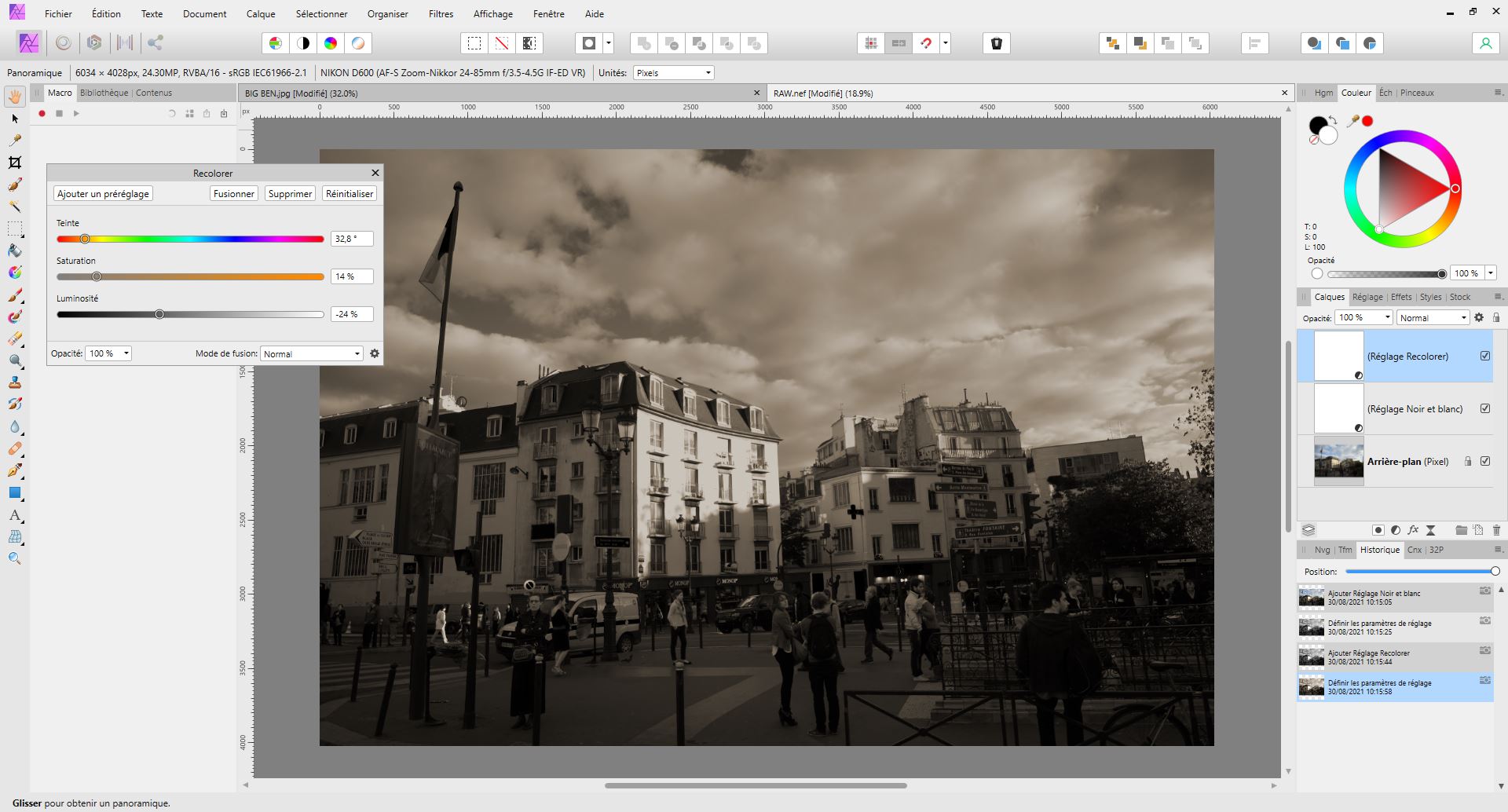Click the Teinte hue slider handle
Viewport: 1508px width, 812px height.
point(85,239)
